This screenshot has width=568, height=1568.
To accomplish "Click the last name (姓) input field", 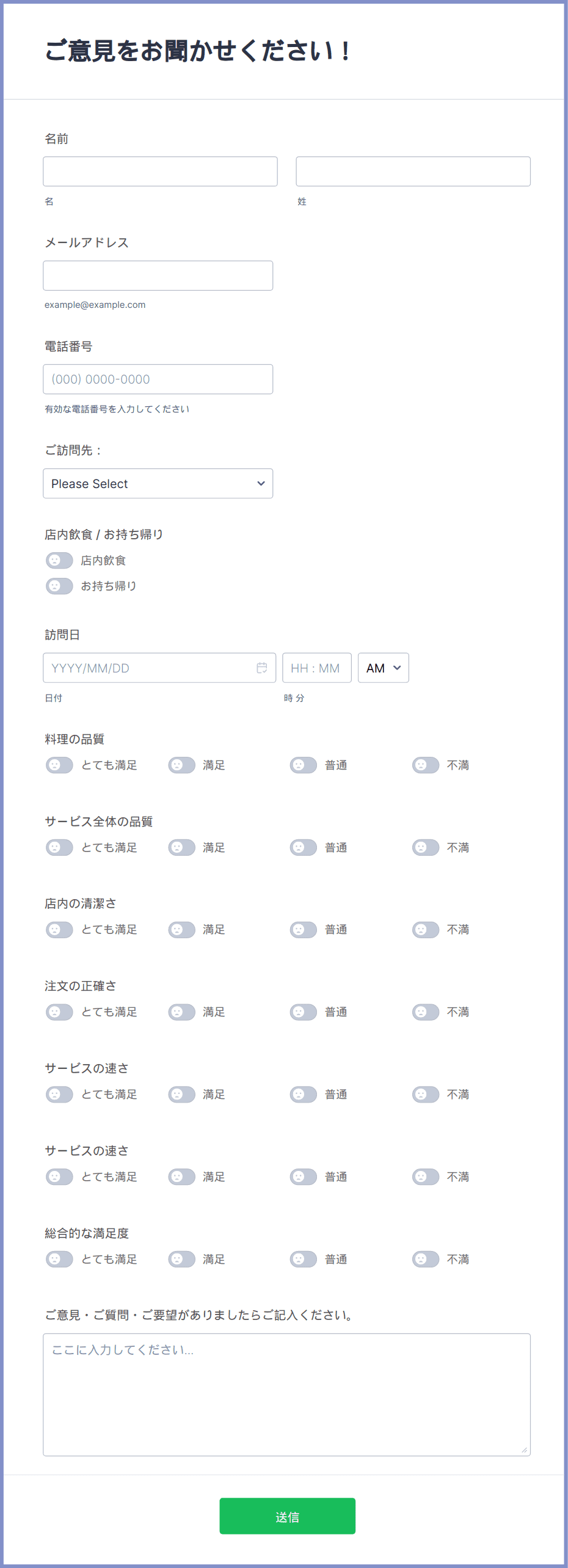I will (x=413, y=172).
